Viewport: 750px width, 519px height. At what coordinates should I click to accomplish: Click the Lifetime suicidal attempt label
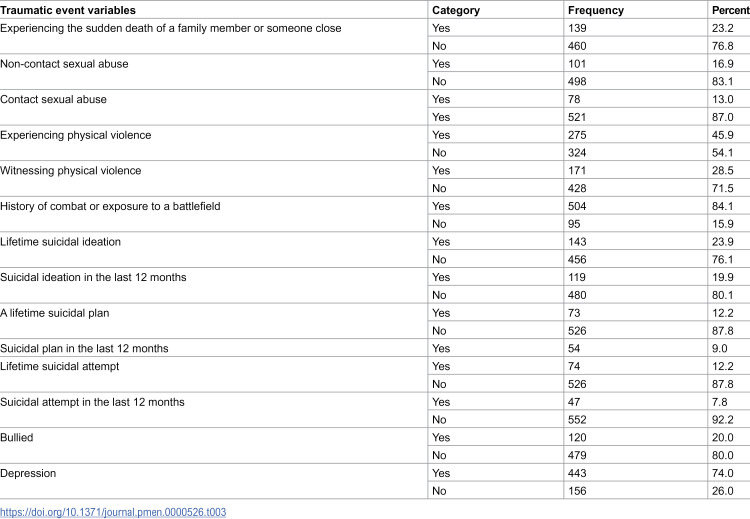coord(59,366)
